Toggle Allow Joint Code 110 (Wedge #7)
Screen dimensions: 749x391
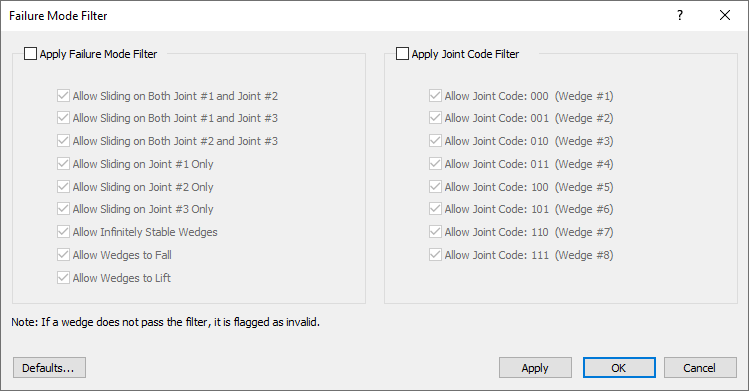[435, 232]
